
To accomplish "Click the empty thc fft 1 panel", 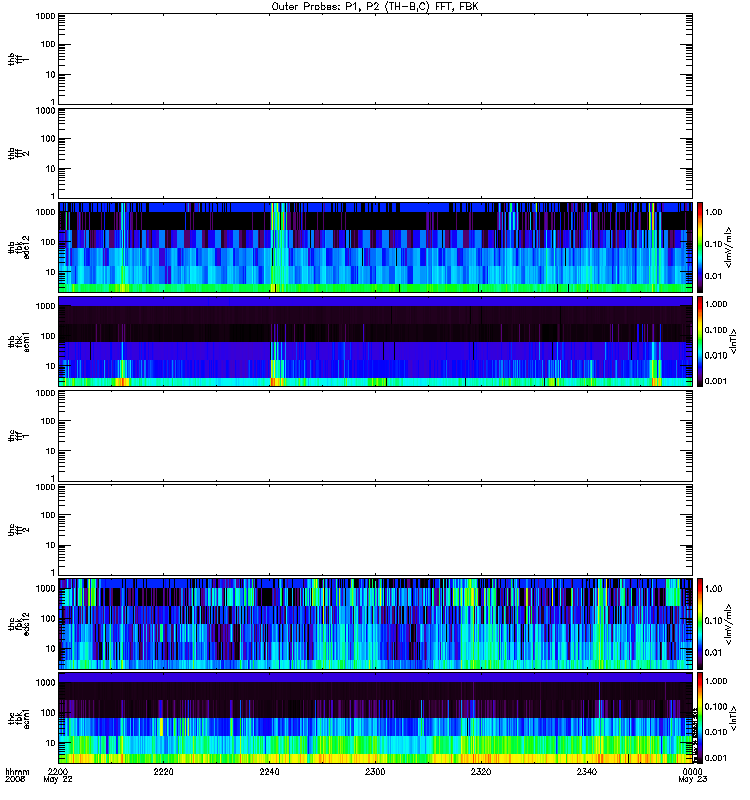I will 375,436.
